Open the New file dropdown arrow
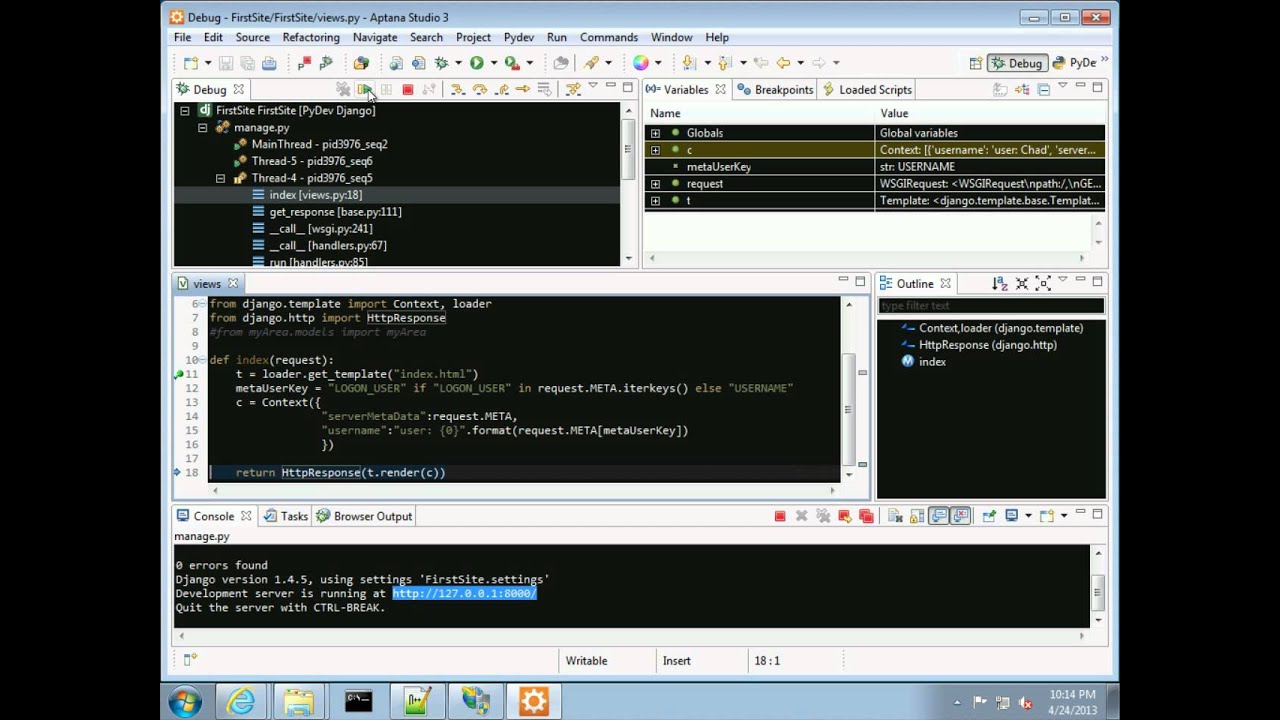1280x720 pixels. (x=207, y=63)
